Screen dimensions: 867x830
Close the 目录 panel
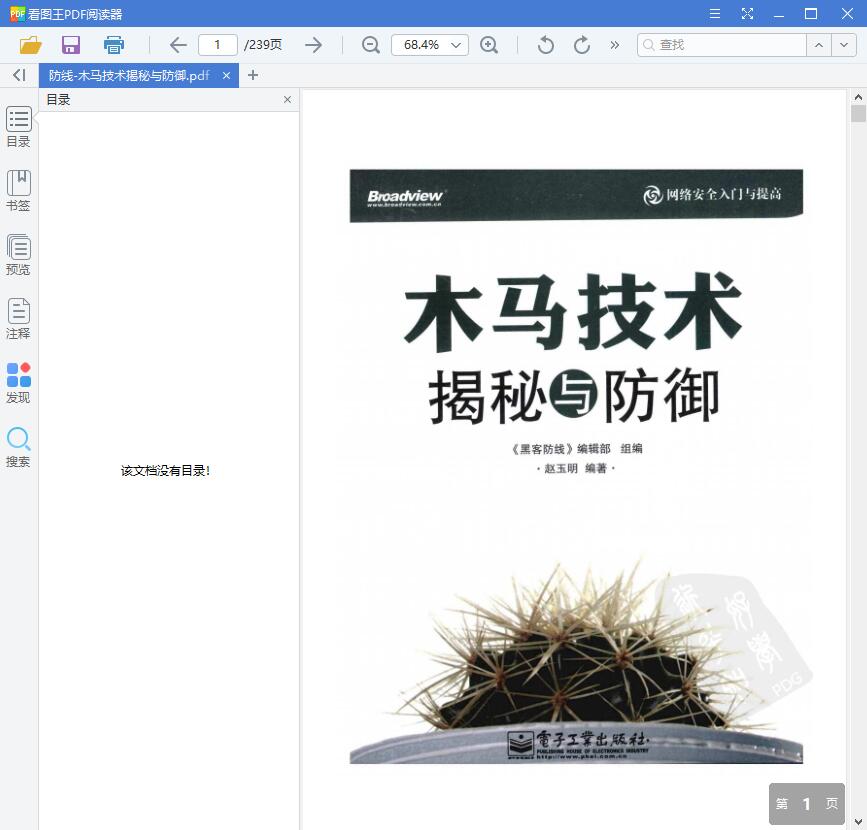coord(287,100)
